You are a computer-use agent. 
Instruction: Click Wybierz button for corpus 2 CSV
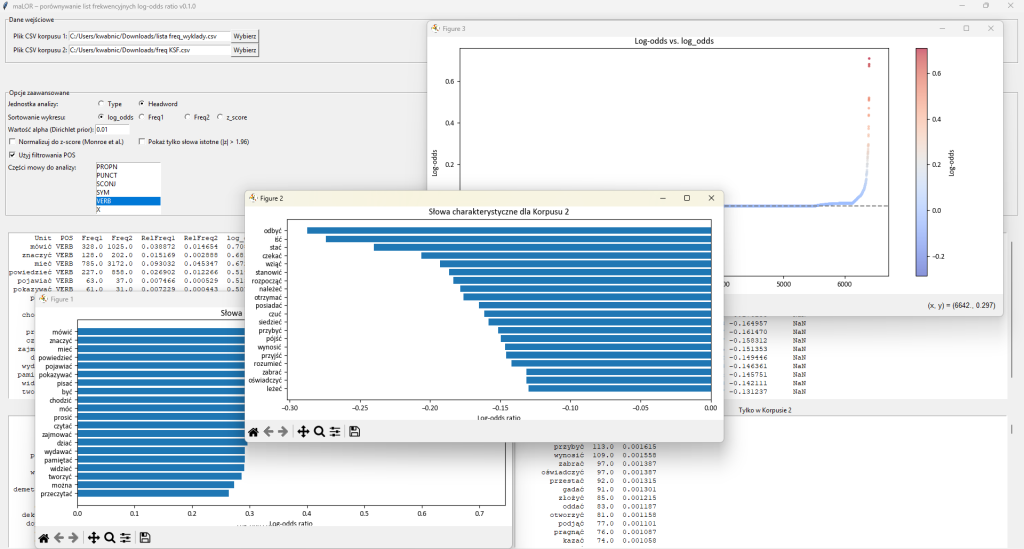[245, 50]
